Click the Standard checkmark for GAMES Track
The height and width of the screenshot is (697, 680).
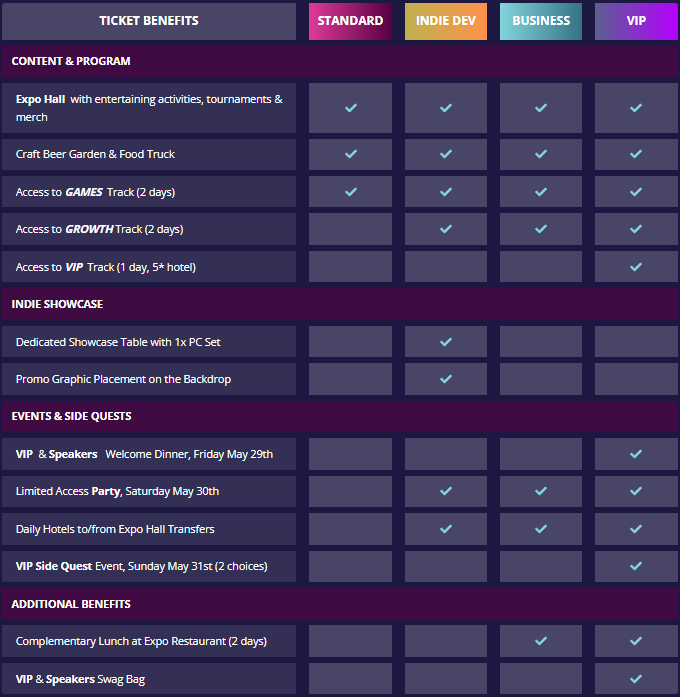(x=350, y=191)
